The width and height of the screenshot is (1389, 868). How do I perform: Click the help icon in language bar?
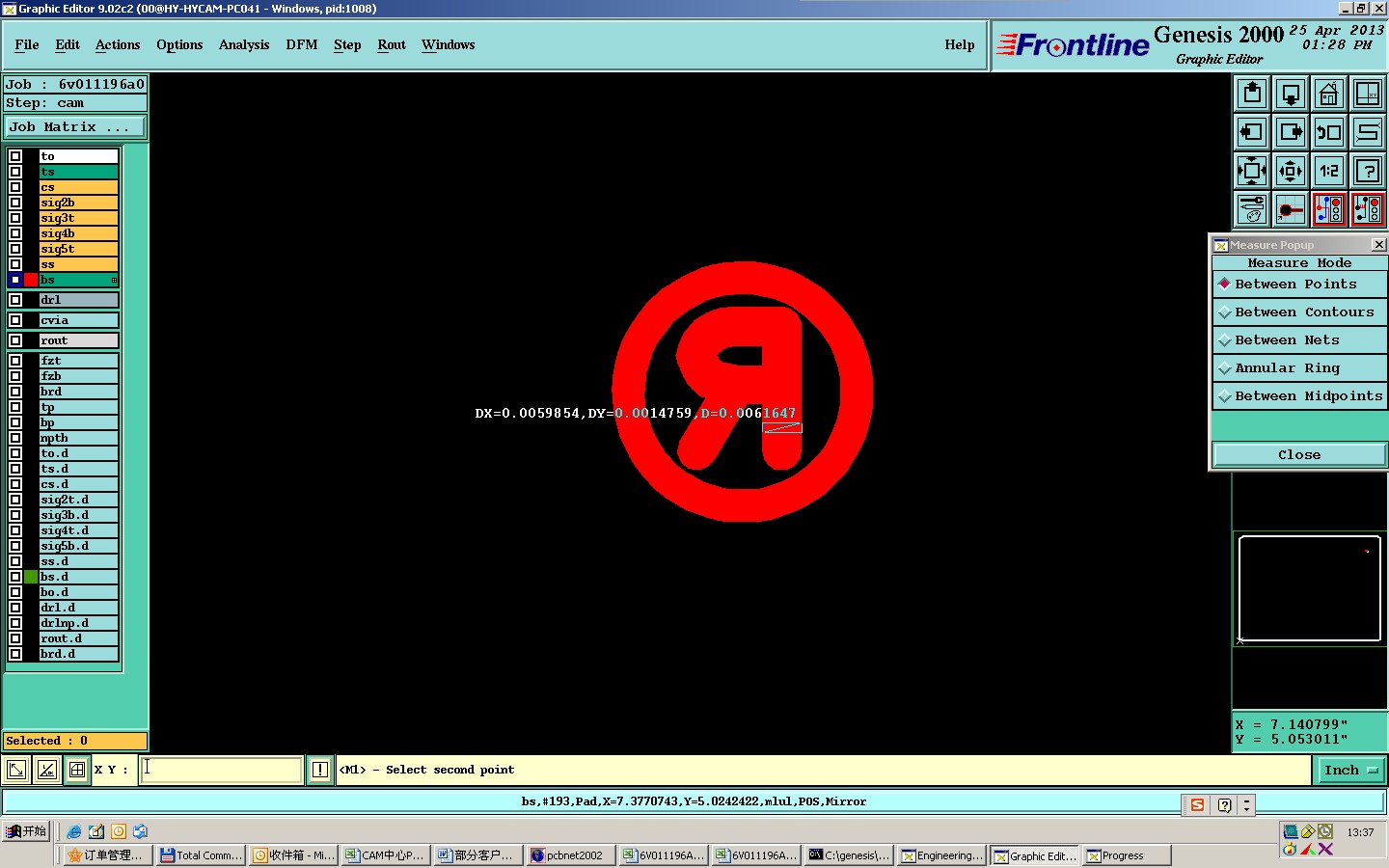coord(1224,805)
